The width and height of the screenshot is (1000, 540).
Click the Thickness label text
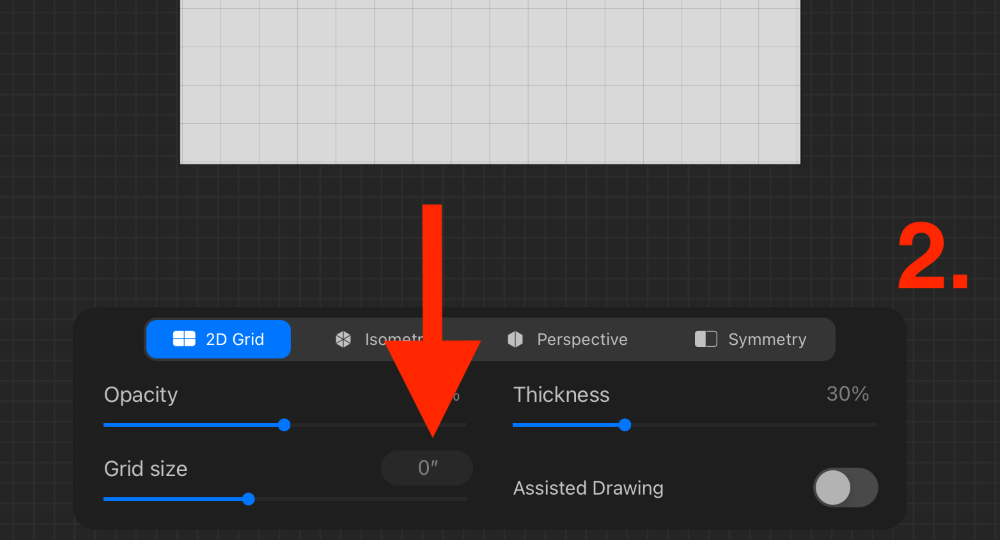pyautogui.click(x=561, y=394)
